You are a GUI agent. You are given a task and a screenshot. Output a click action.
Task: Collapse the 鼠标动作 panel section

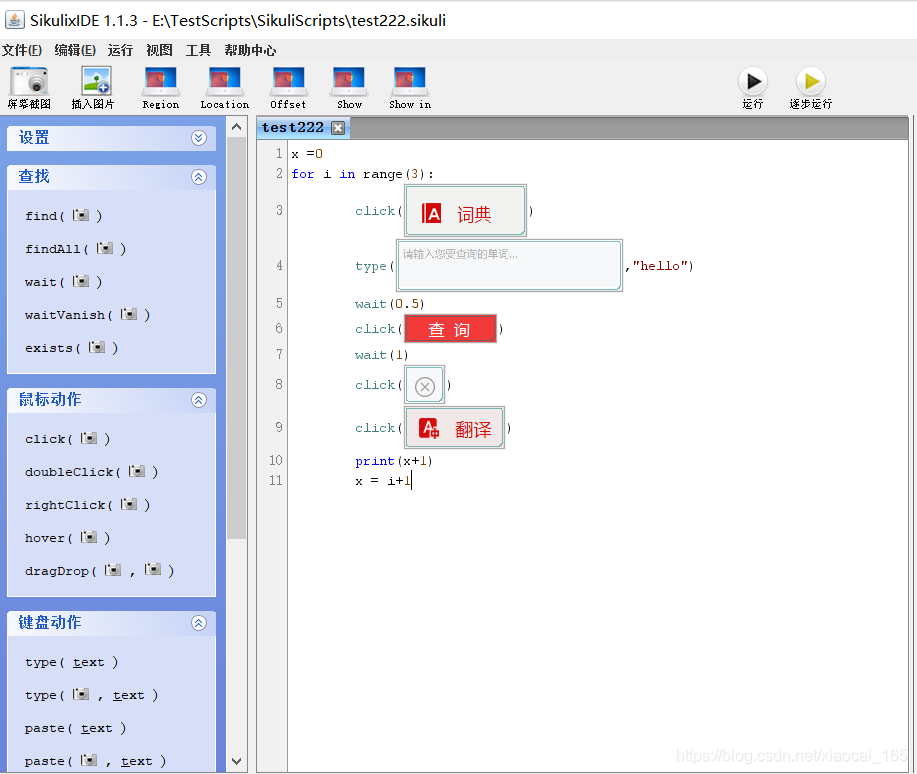[199, 400]
